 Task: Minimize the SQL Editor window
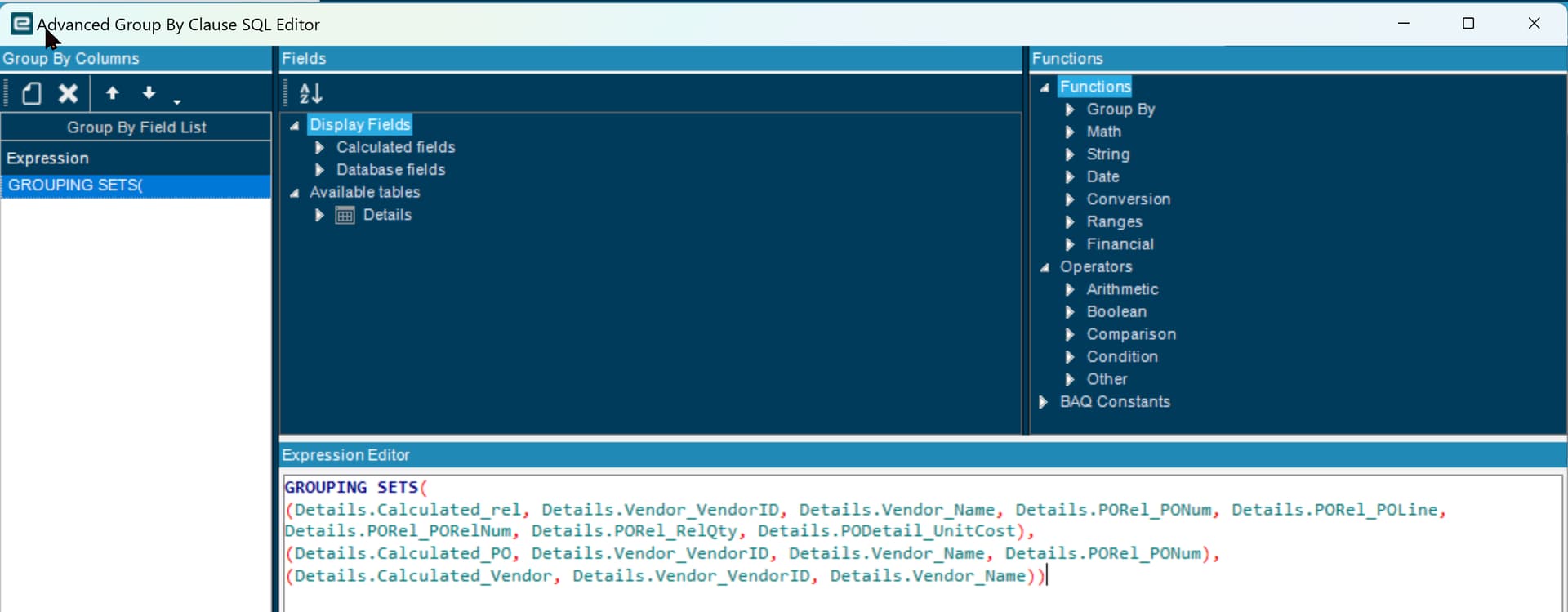point(1404,24)
